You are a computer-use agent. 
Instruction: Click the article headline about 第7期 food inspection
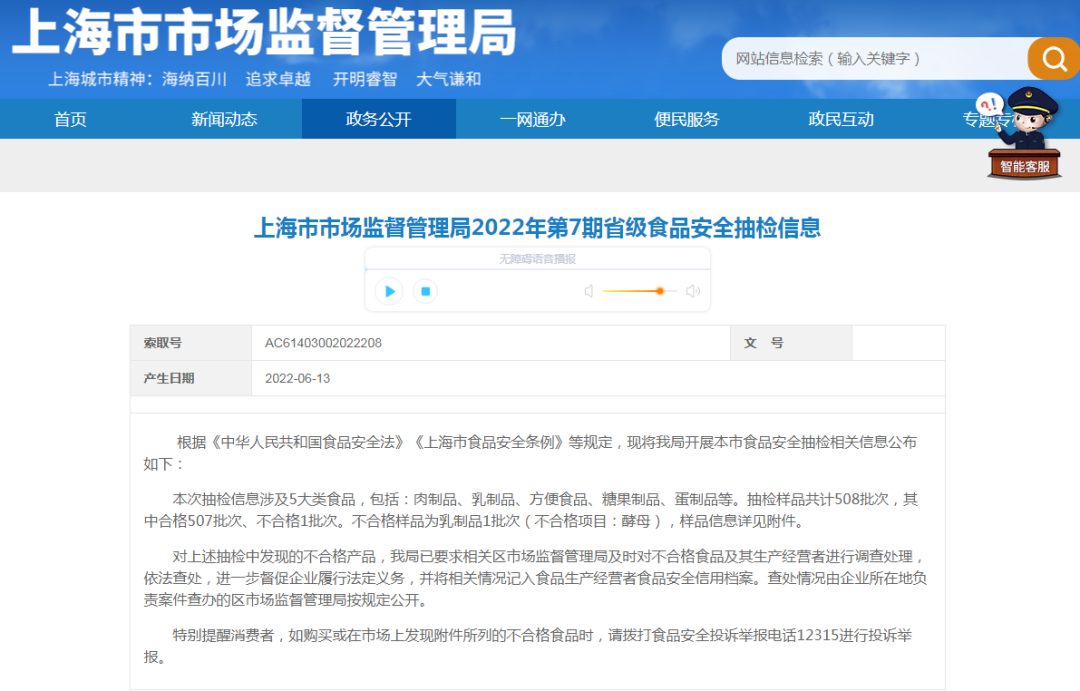coord(537,227)
